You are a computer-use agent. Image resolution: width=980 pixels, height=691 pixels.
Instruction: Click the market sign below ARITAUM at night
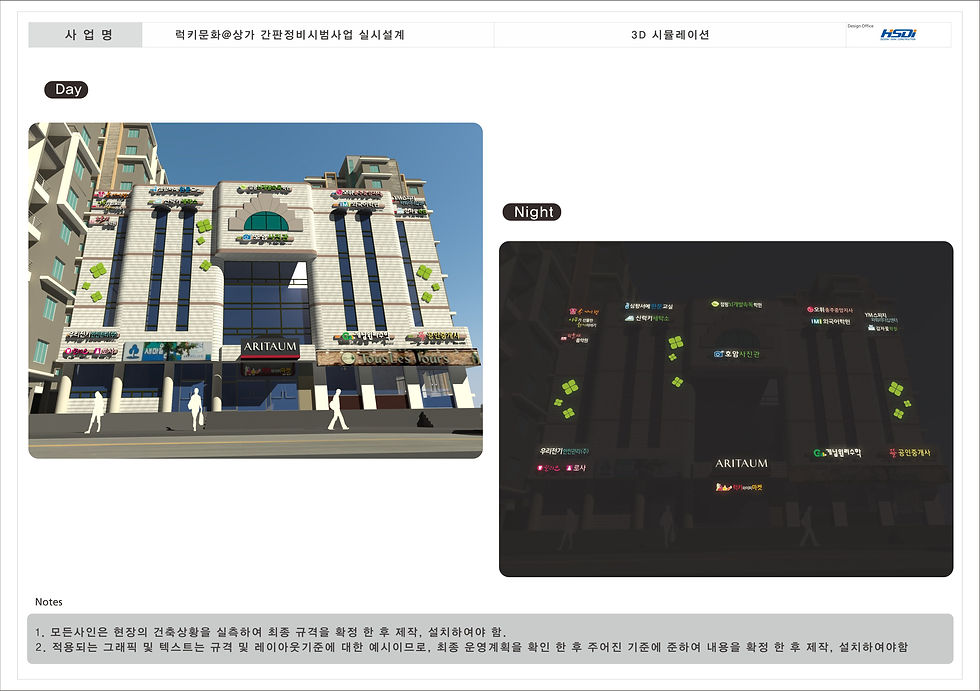tap(739, 487)
